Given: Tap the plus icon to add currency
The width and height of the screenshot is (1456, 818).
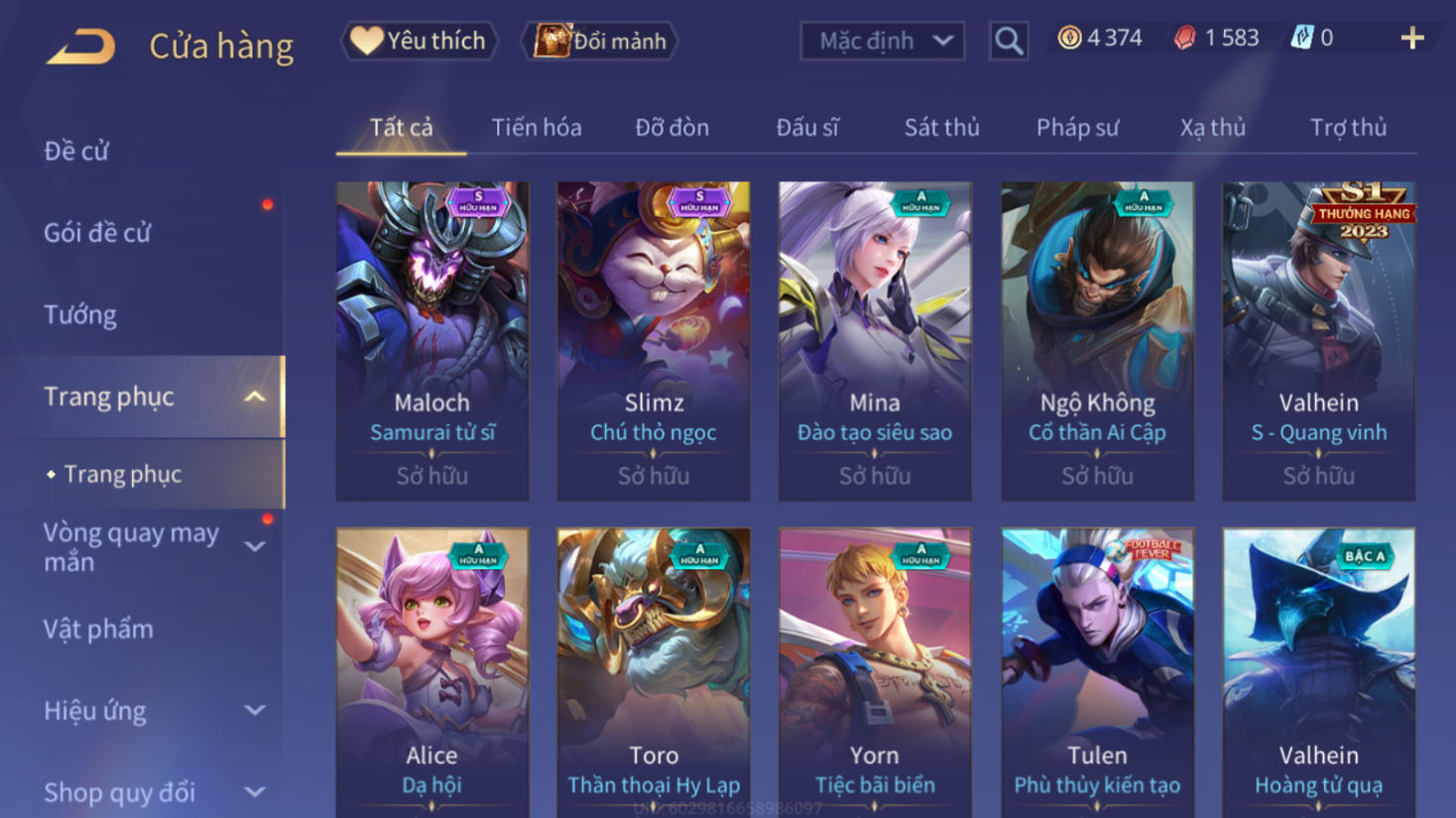Looking at the screenshot, I should (x=1412, y=39).
